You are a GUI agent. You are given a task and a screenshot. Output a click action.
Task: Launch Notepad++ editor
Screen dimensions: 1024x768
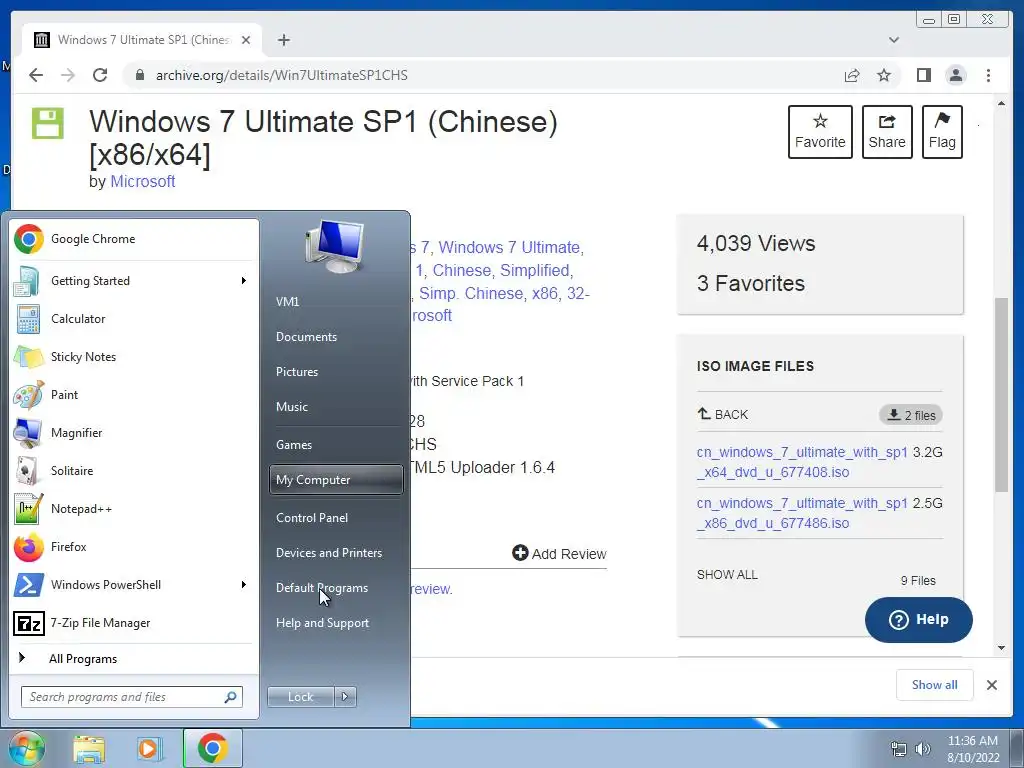coord(134,509)
